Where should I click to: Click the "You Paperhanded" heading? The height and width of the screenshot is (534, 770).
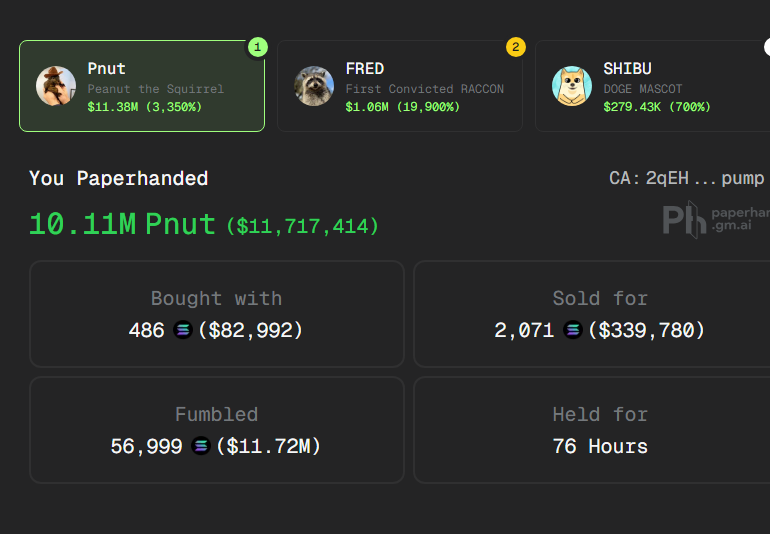click(x=119, y=178)
